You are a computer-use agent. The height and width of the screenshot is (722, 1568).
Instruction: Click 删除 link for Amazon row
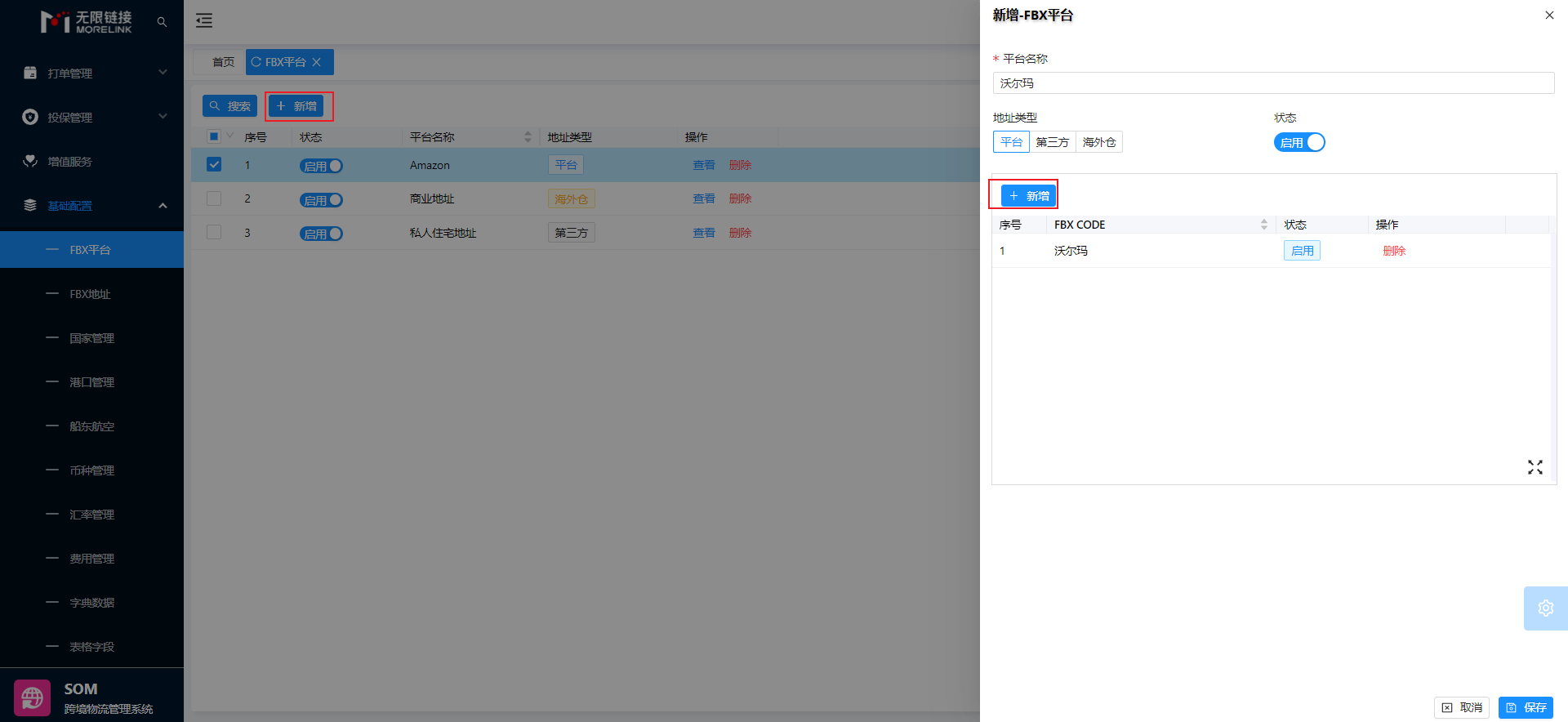[740, 165]
